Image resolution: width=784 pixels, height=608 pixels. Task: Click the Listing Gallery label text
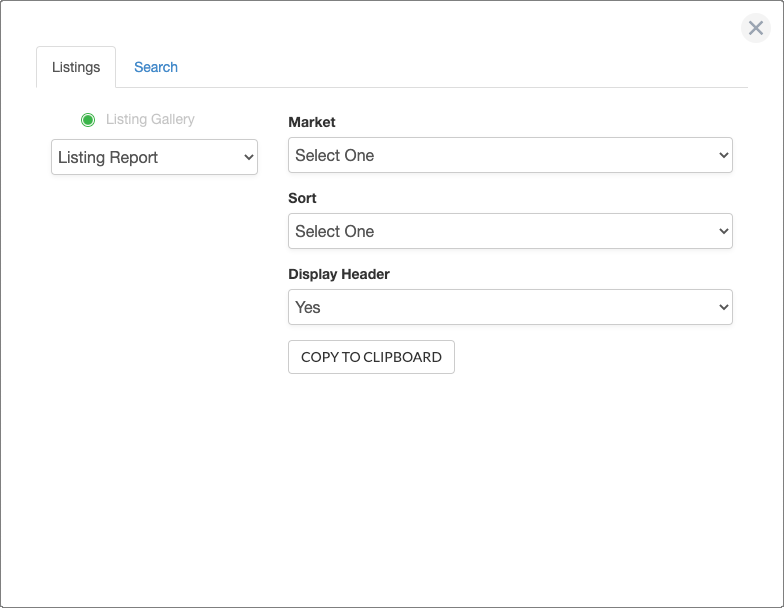[x=150, y=120]
